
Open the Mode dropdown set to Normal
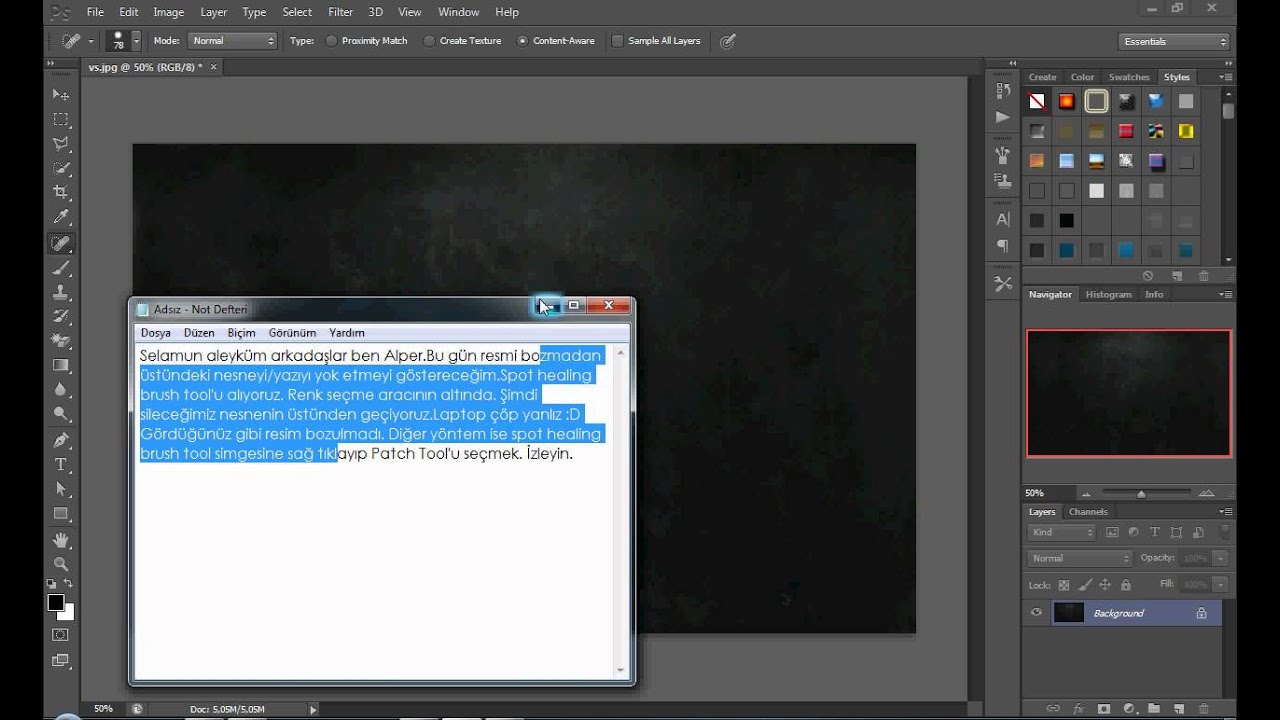[x=232, y=41]
